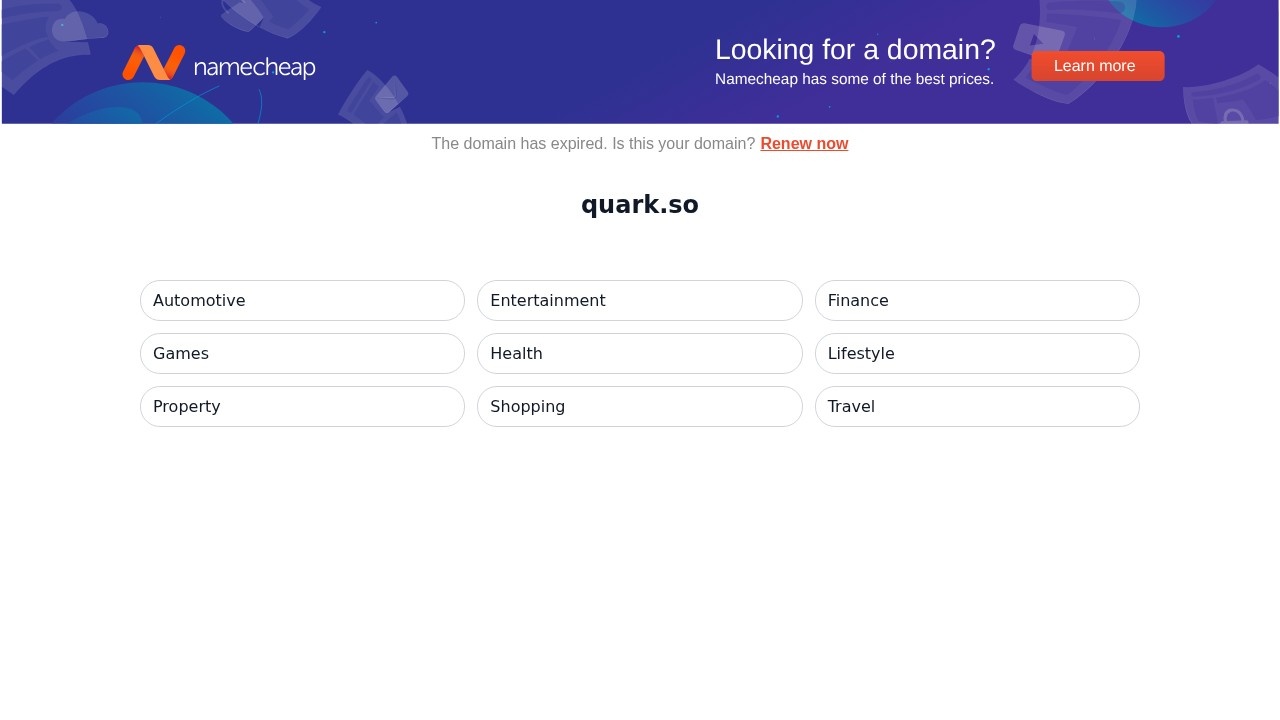Click the namecheap wordmark text
Image resolution: width=1280 pixels, height=720 pixels.
tap(254, 67)
